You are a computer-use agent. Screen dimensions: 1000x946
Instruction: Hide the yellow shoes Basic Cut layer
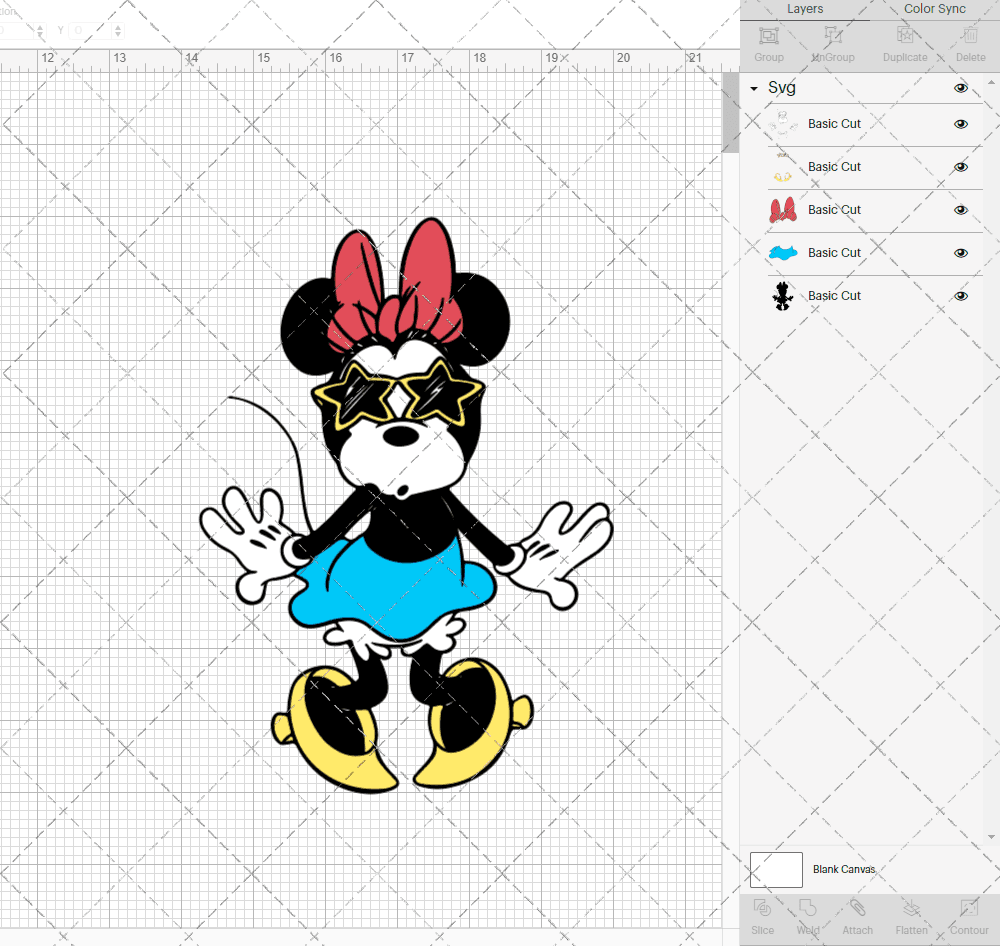960,167
